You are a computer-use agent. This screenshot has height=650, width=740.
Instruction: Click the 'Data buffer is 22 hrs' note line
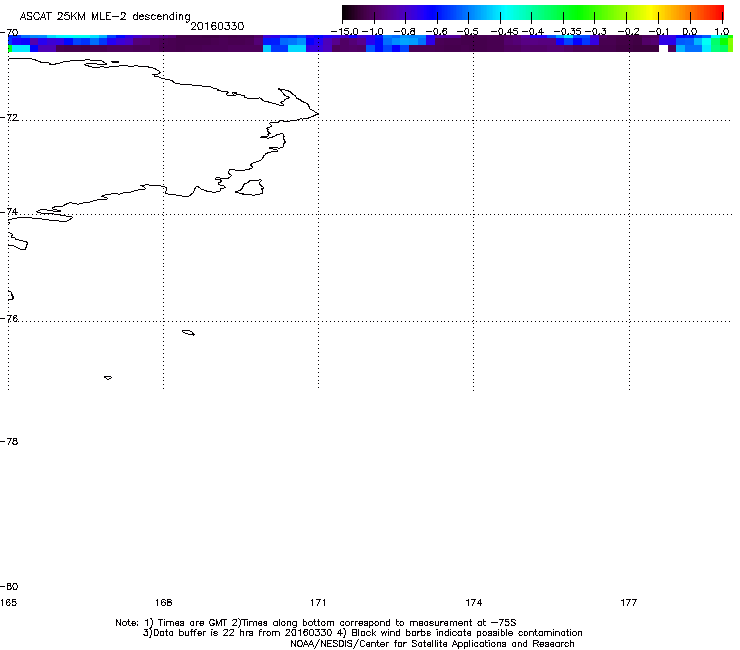tap(362, 633)
